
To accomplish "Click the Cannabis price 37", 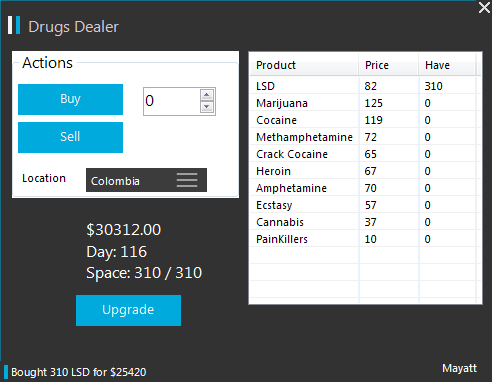I will (x=370, y=222).
